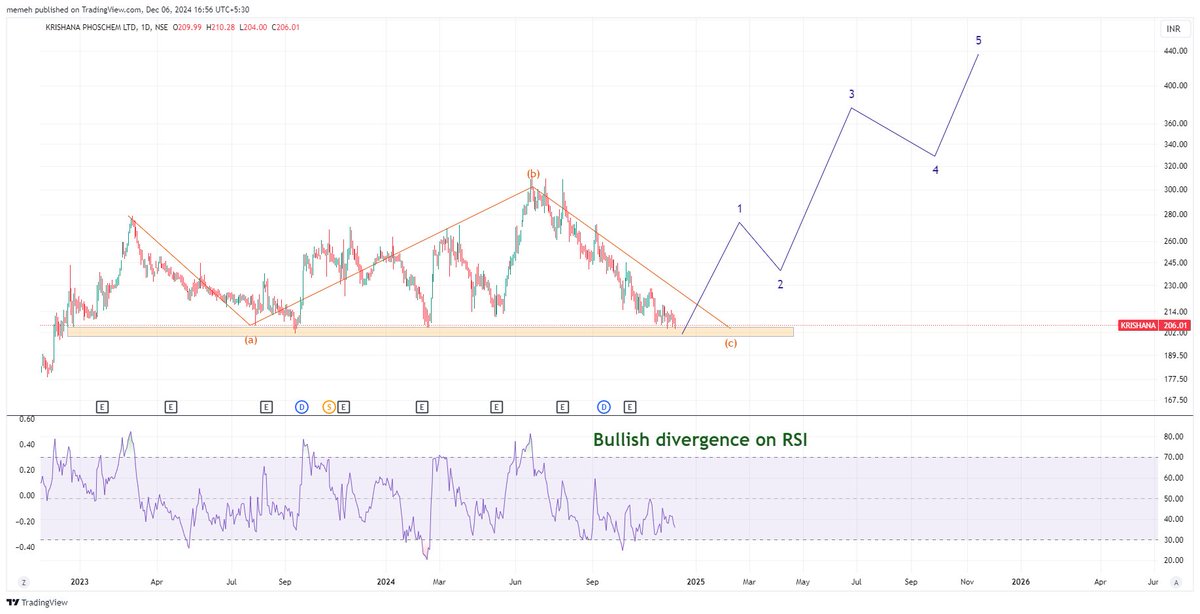Select wave label 4 on the projection
Viewport: 1200px width, 614px height.
click(935, 170)
